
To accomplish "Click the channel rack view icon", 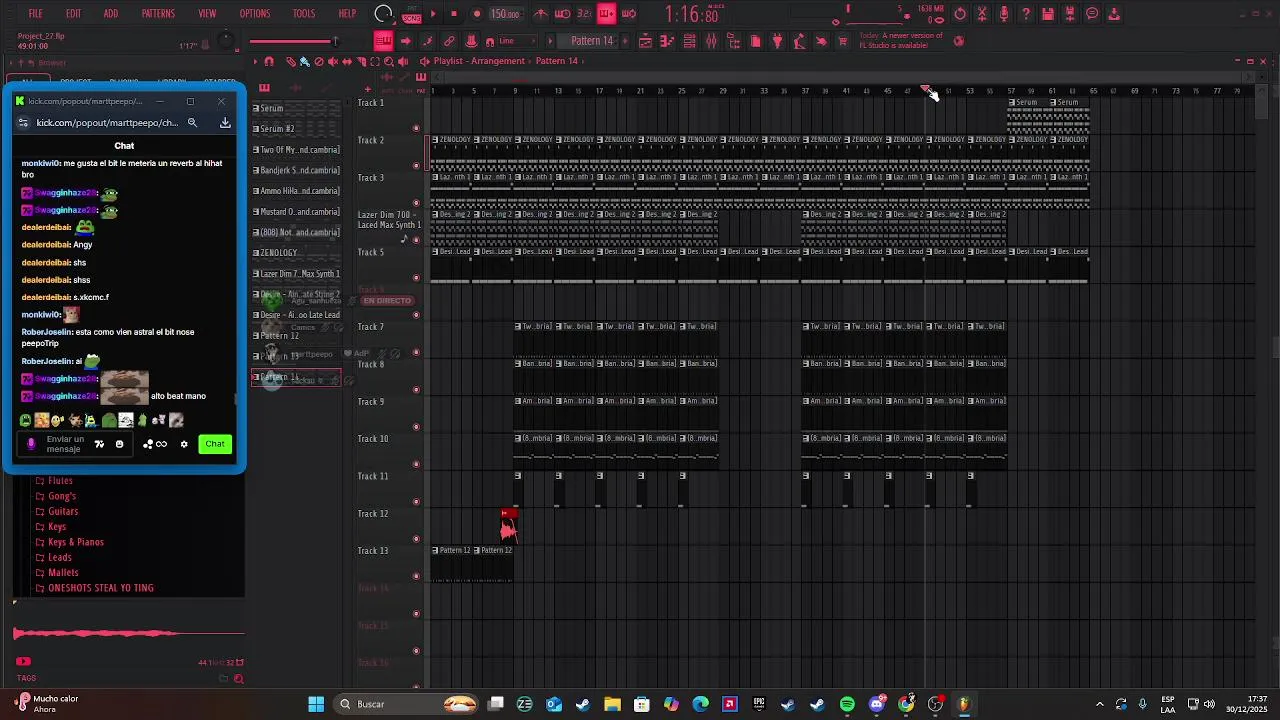I will [689, 41].
